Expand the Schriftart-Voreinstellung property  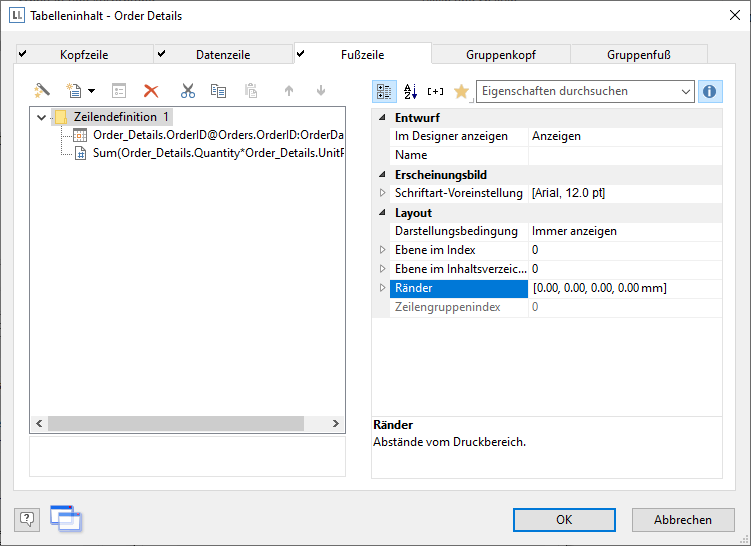tap(382, 193)
